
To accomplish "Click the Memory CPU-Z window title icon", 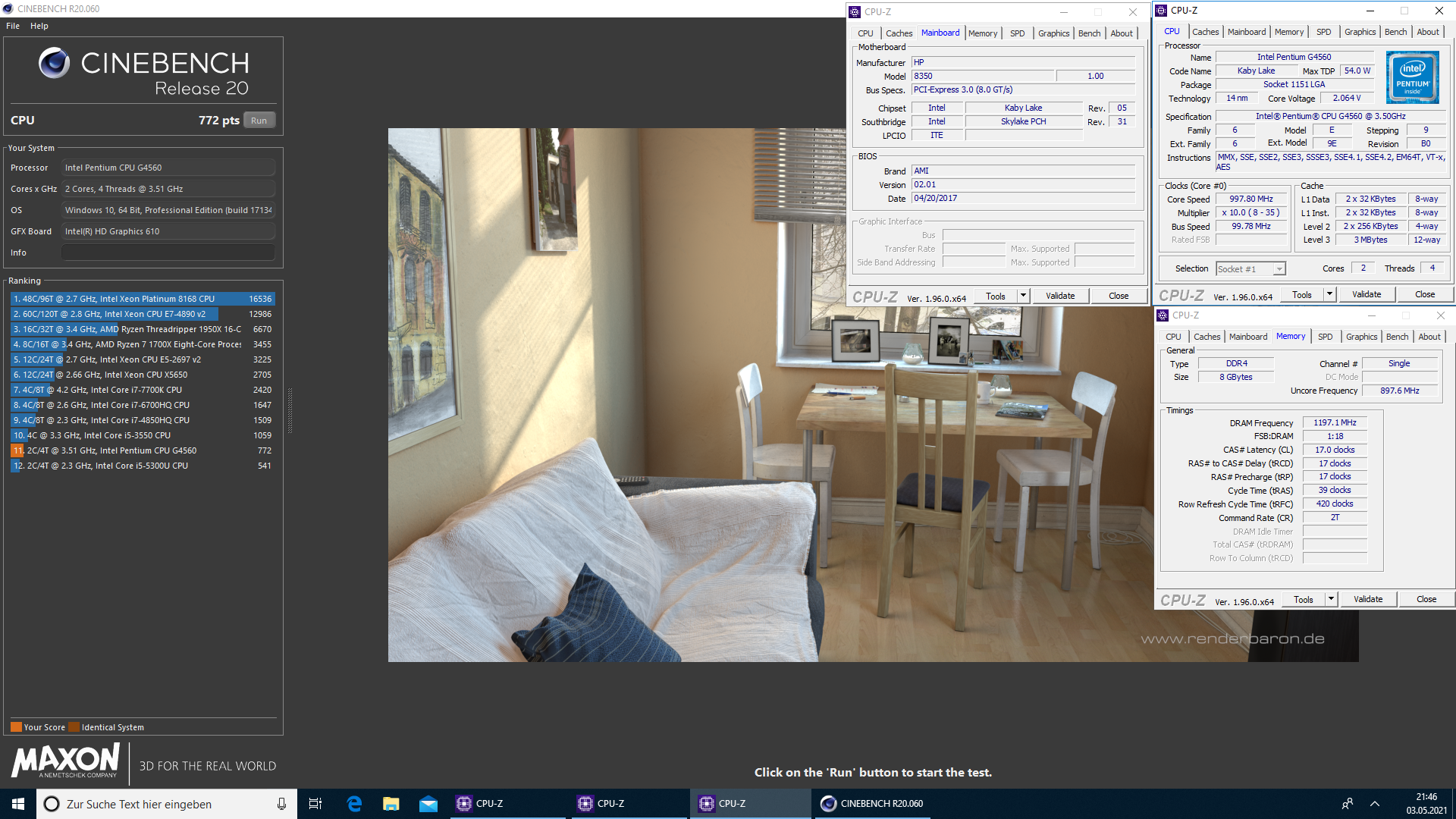I will [x=1163, y=315].
